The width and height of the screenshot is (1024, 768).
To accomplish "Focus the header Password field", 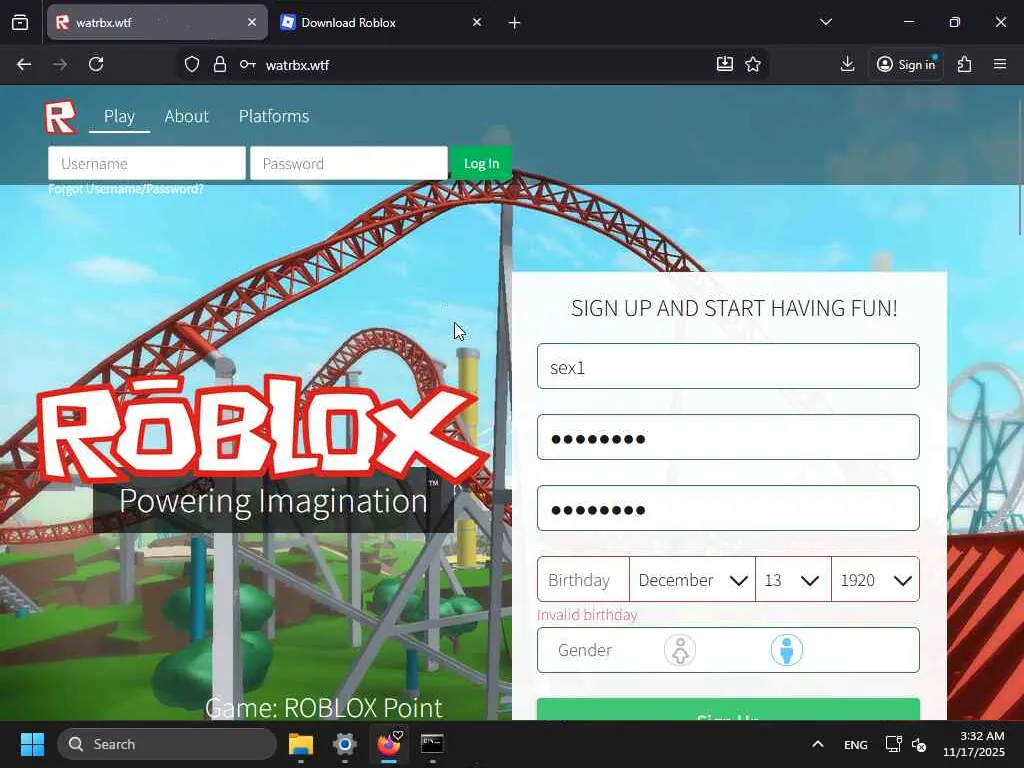I will tap(349, 163).
